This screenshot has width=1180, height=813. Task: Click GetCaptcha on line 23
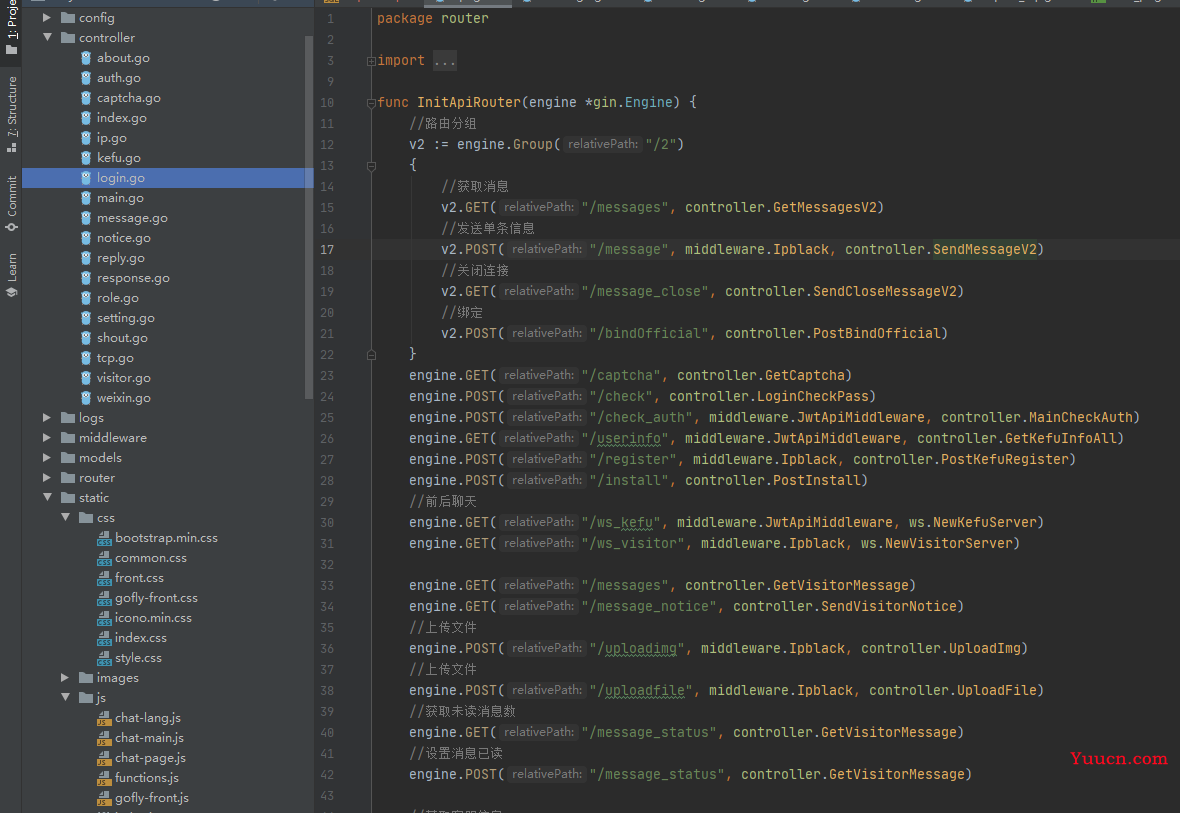[x=804, y=375]
